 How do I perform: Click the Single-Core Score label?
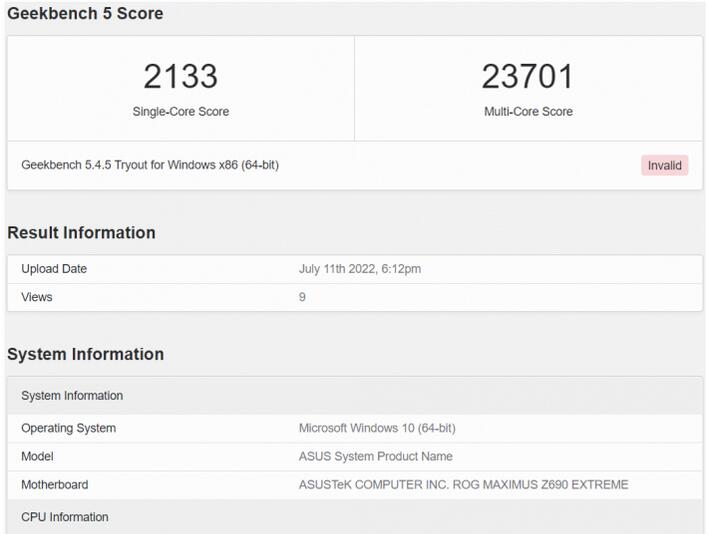click(181, 111)
